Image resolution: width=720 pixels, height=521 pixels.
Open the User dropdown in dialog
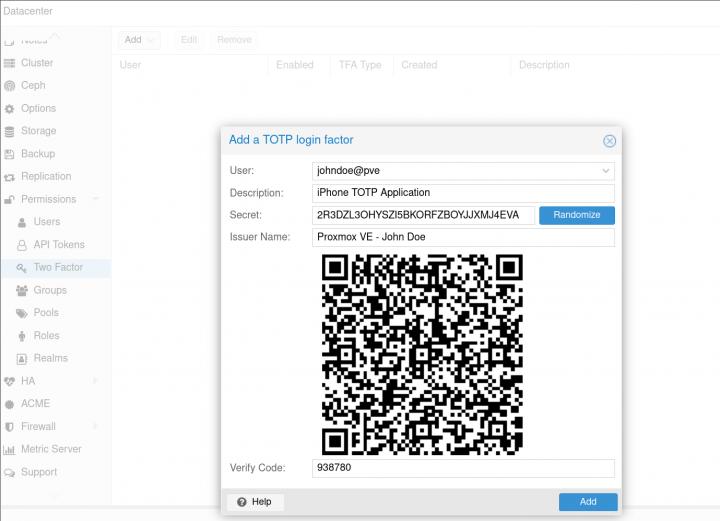[605, 171]
